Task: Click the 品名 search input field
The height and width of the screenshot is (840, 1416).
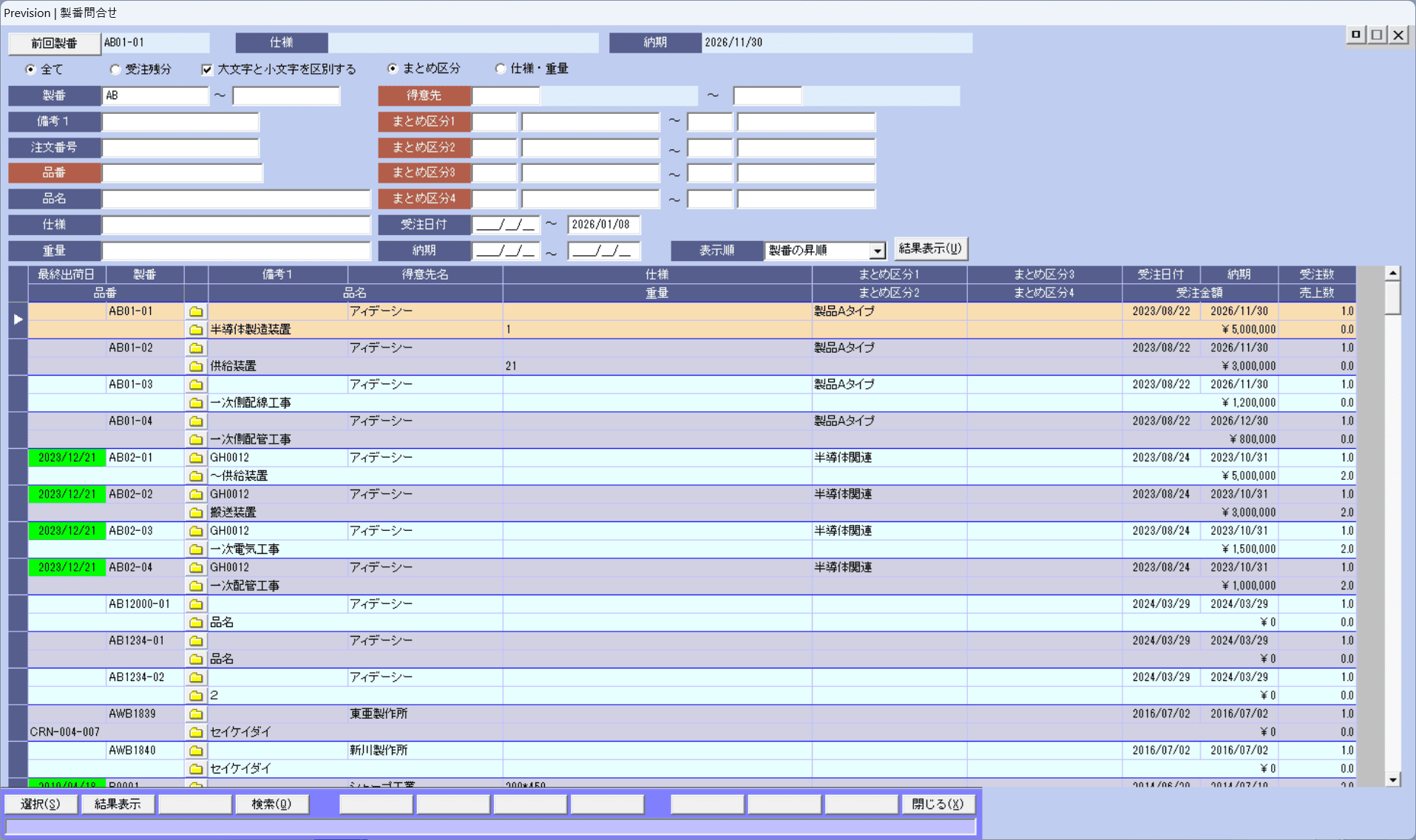Action: coord(236,199)
